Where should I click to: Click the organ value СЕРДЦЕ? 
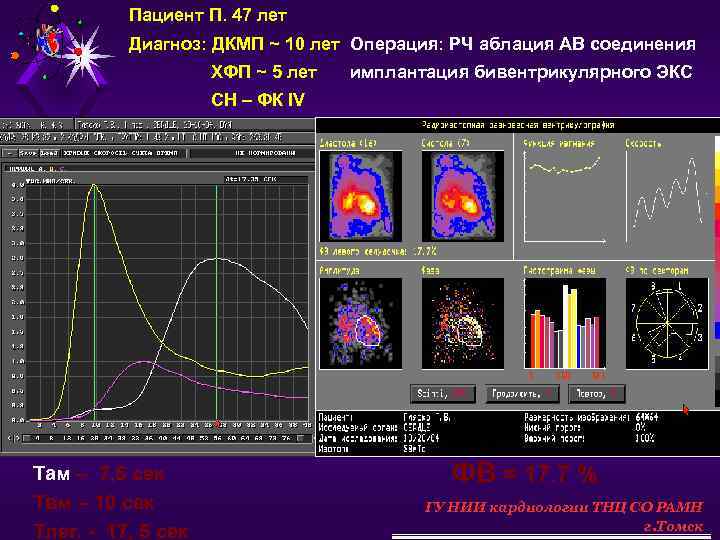coord(416,428)
